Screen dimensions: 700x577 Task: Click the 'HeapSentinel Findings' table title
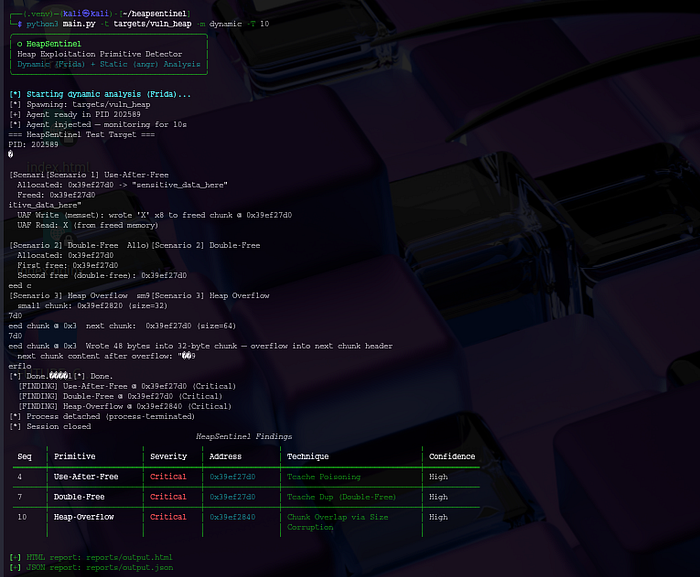pos(244,437)
